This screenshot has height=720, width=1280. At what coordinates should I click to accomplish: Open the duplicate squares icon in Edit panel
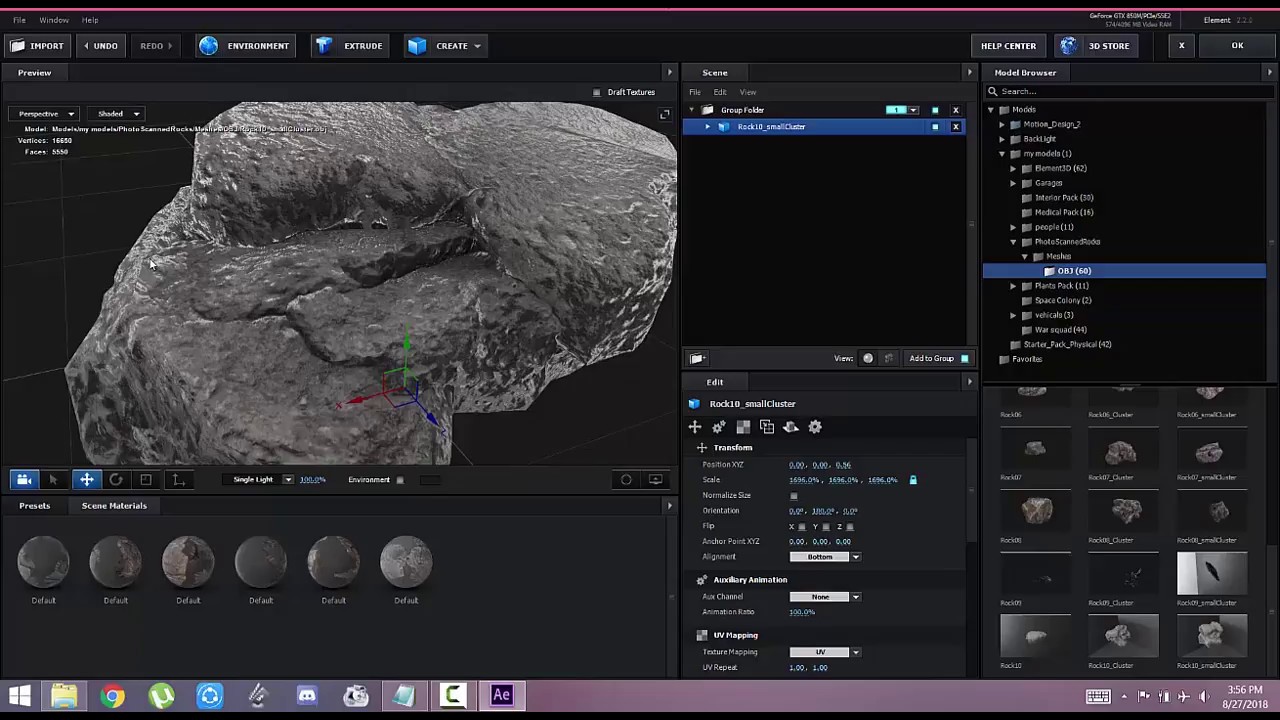pos(767,427)
